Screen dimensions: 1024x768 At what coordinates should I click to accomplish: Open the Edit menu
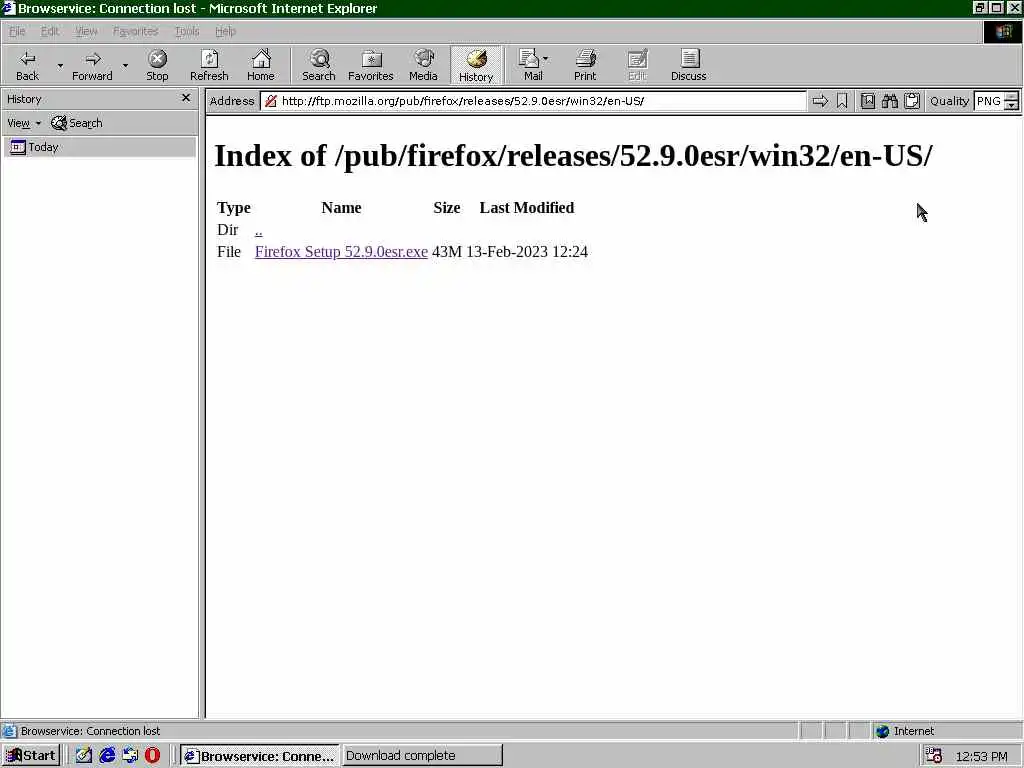click(50, 31)
